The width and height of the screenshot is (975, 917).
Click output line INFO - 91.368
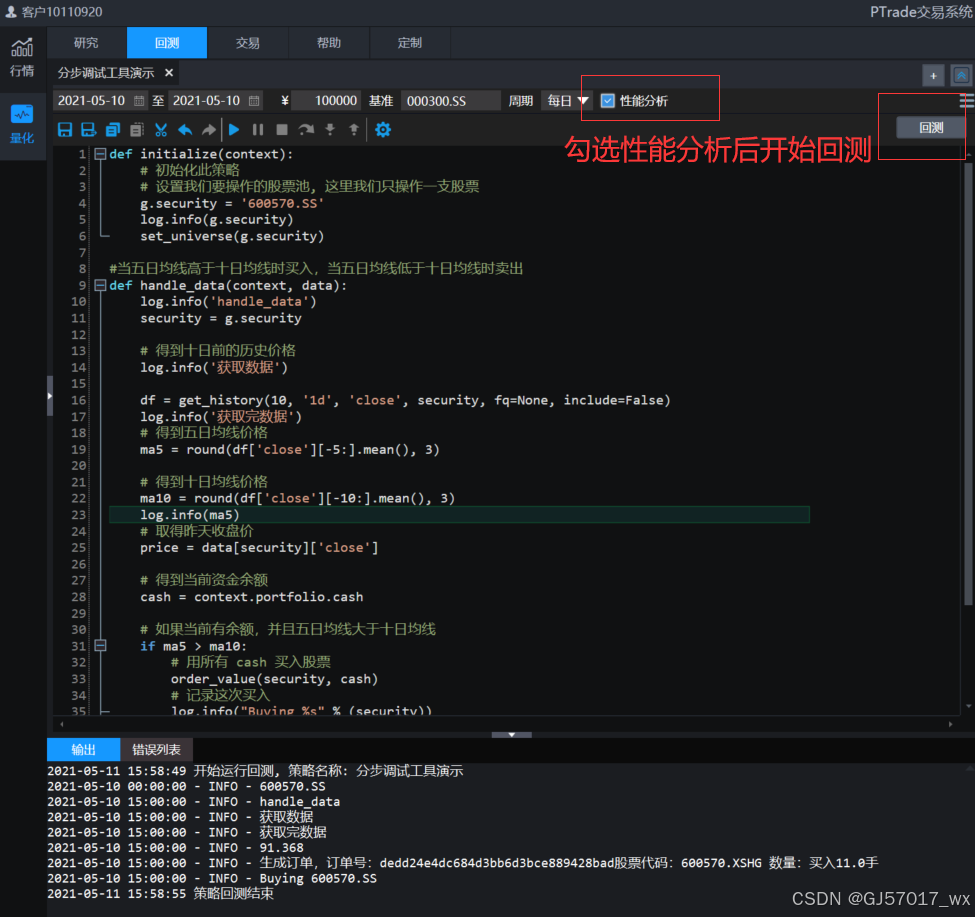[175, 848]
